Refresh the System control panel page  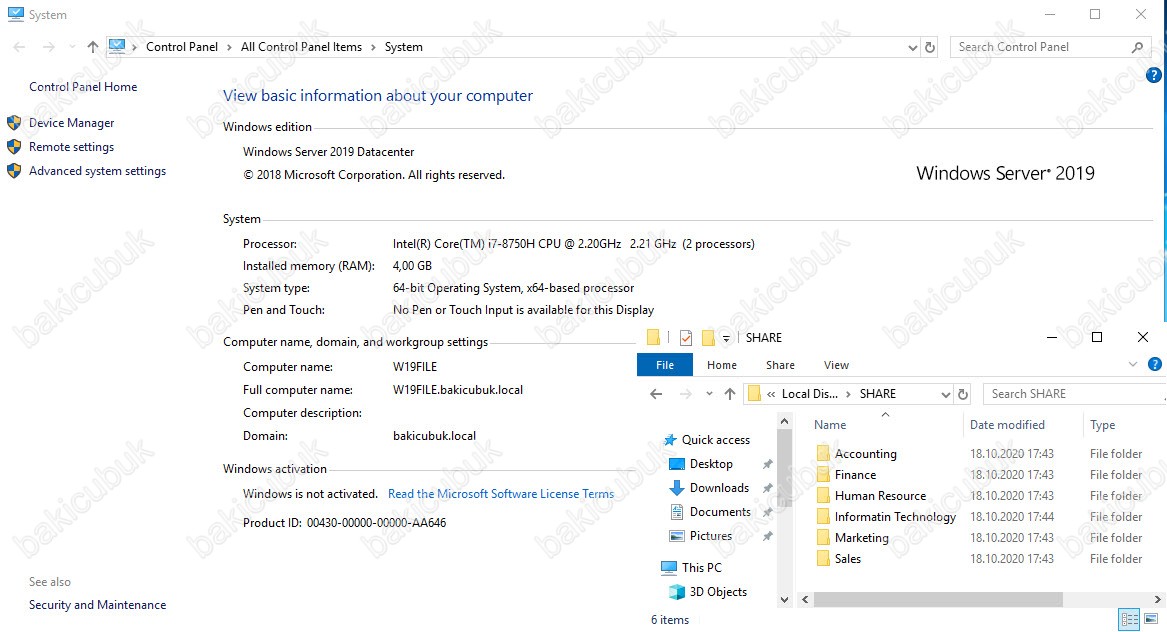tap(930, 47)
